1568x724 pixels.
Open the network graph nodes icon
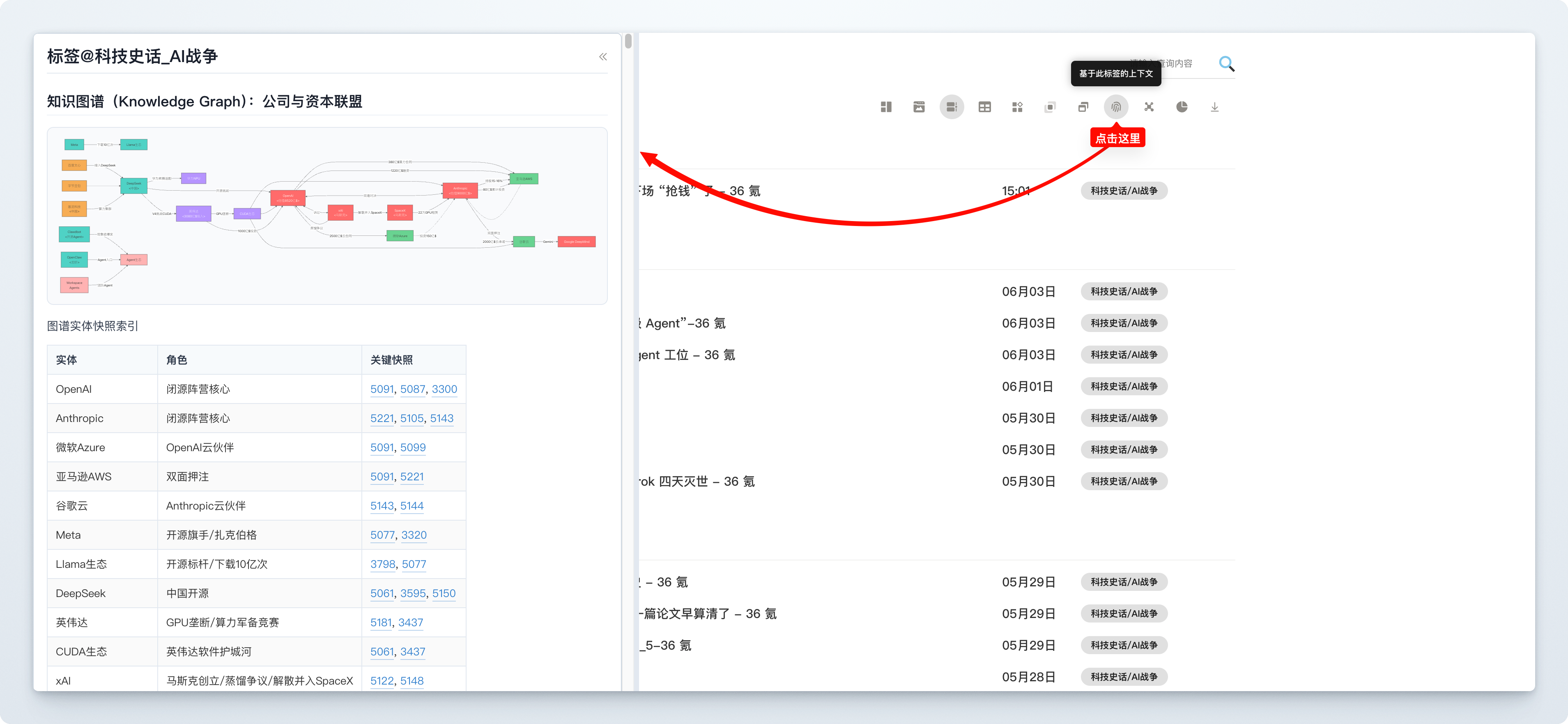click(x=1149, y=107)
